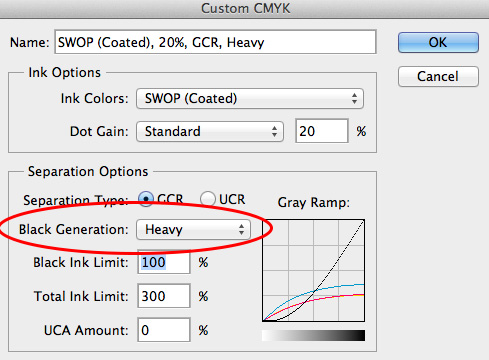This screenshot has width=489, height=360.
Task: Open the Ink Colors dropdown
Action: (x=250, y=98)
